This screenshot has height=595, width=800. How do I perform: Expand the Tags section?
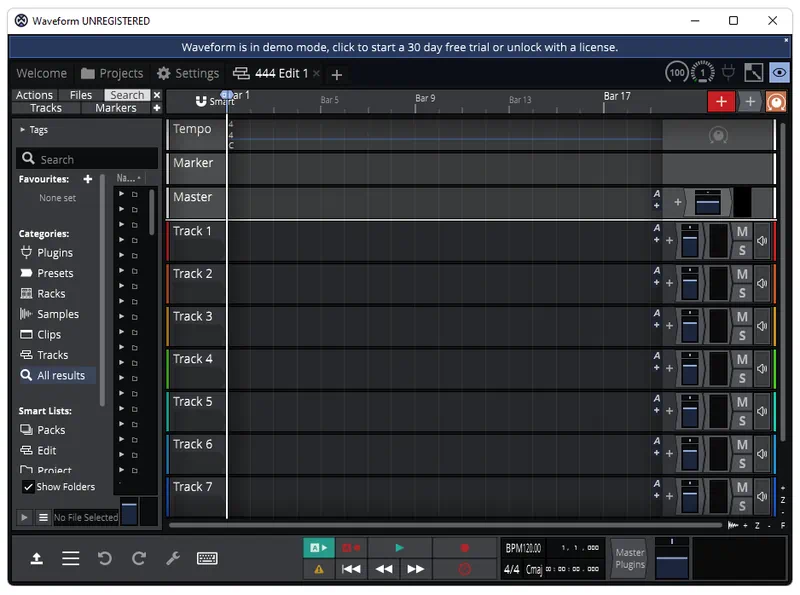coord(22,130)
